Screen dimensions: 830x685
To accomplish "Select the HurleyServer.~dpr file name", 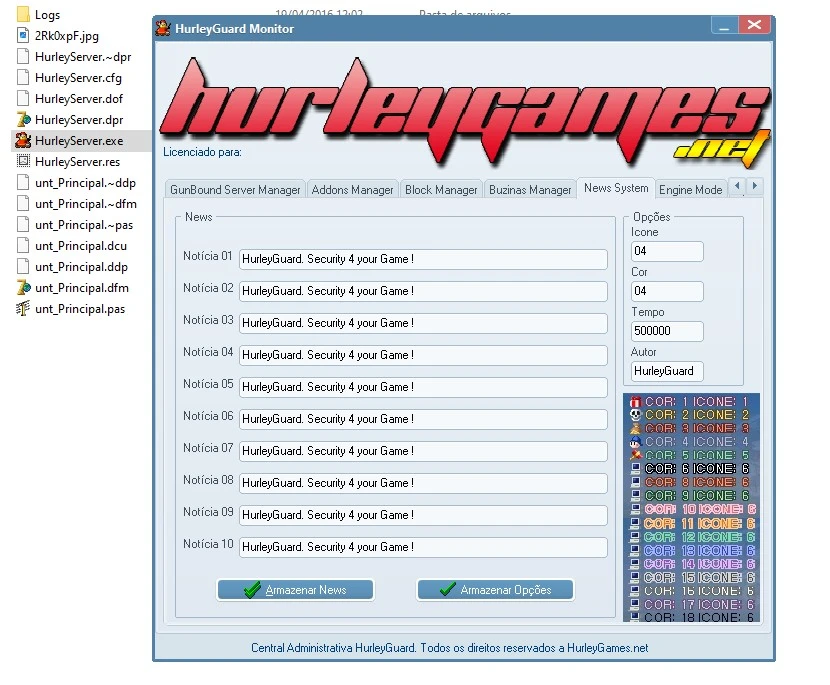I will coord(83,57).
